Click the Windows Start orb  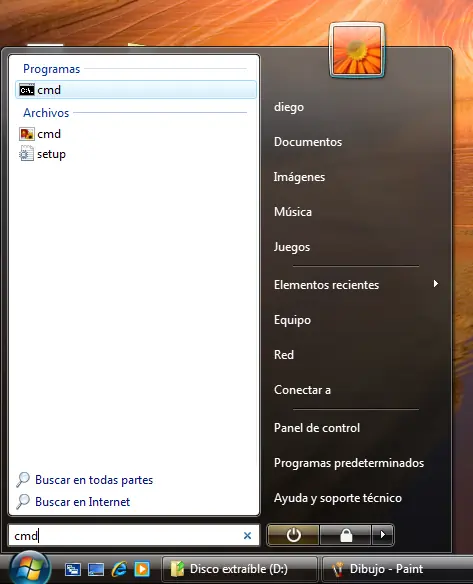30,569
